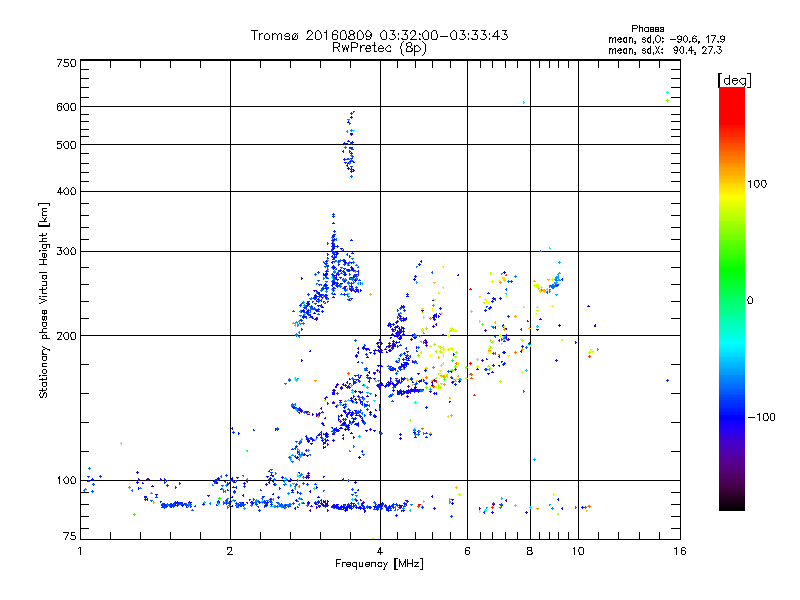Click the x-axis tick label '10'
Viewport: 800px width, 600px height.
pyautogui.click(x=578, y=551)
